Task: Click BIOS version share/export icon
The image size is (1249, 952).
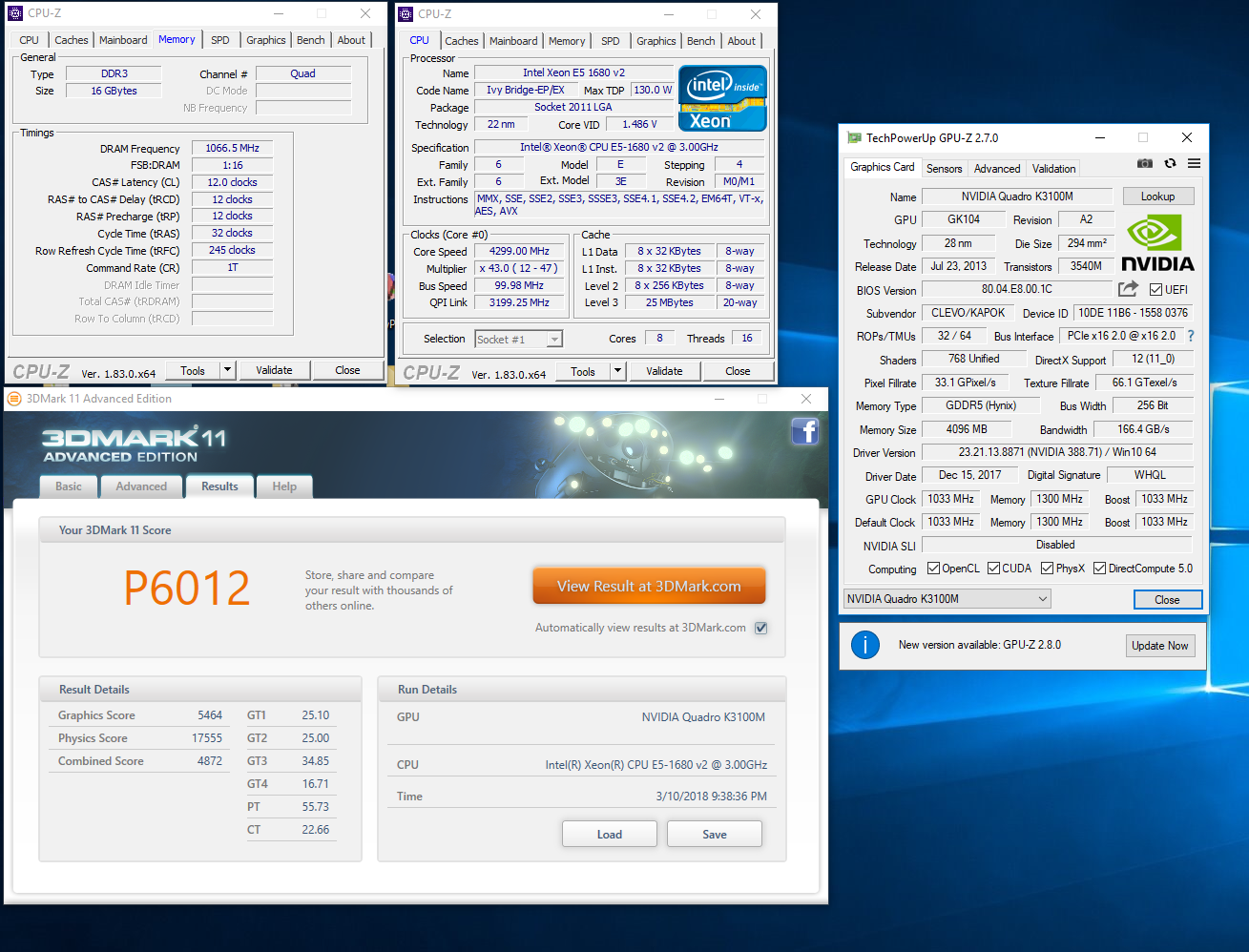Action: [x=1128, y=288]
